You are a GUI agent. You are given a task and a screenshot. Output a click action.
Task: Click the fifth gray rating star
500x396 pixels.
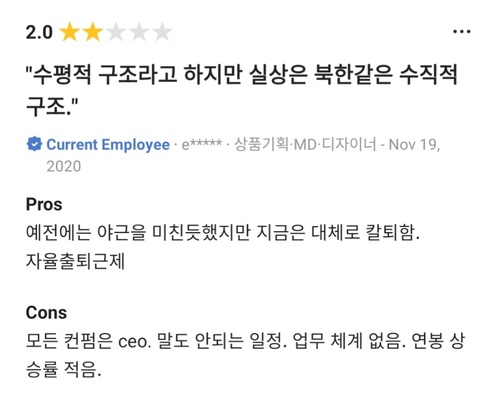pyautogui.click(x=162, y=32)
